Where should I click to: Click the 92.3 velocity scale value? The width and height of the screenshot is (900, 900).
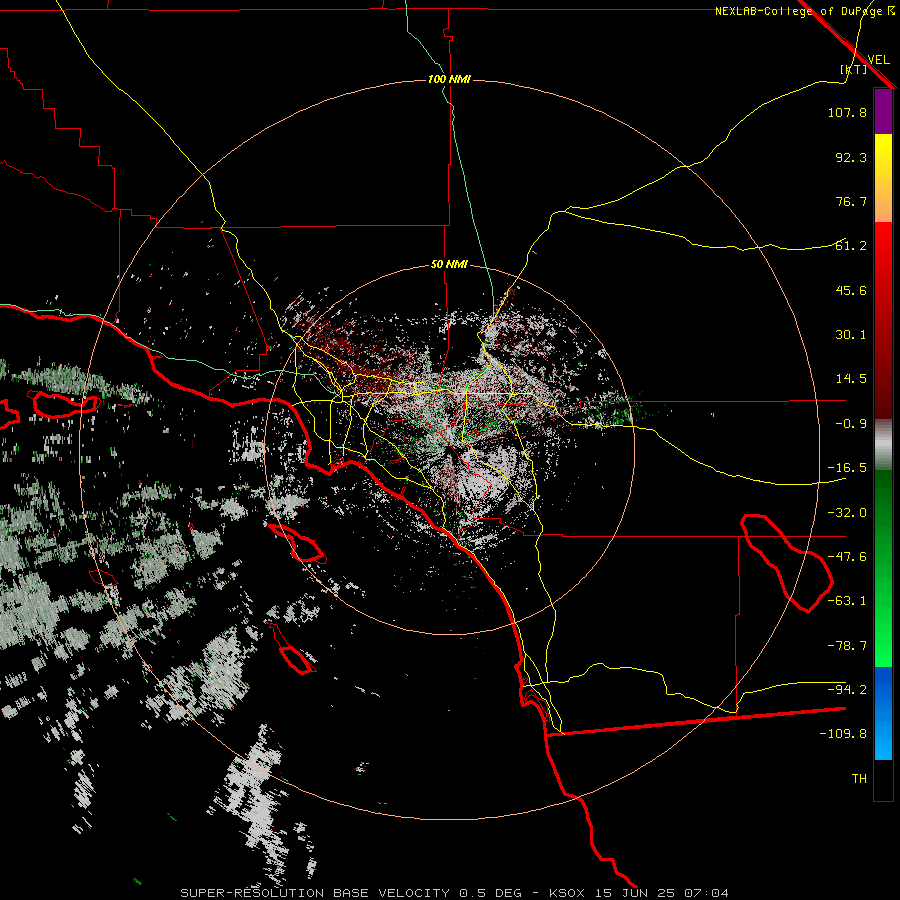tap(851, 157)
